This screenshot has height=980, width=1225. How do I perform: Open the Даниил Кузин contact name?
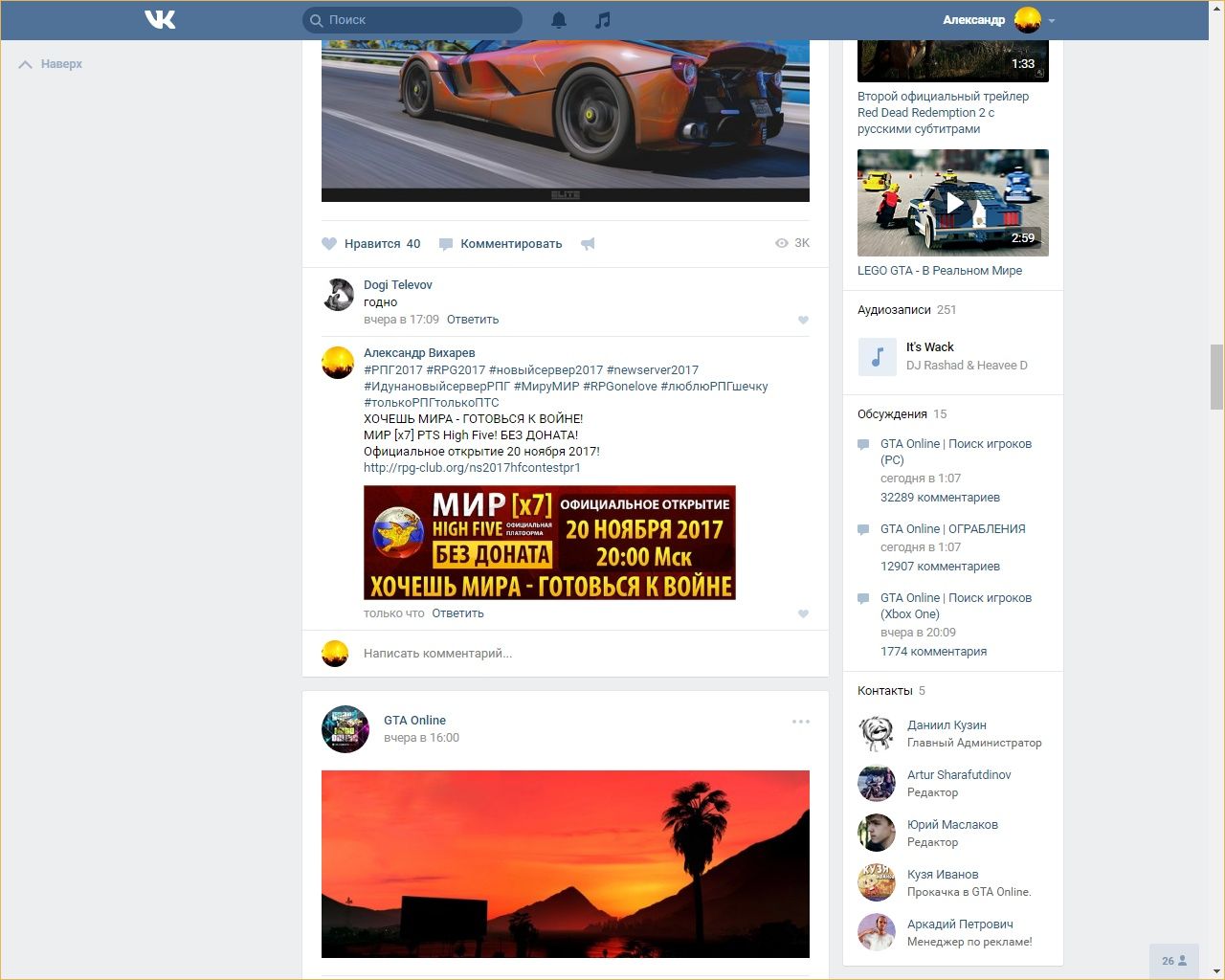[x=947, y=725]
